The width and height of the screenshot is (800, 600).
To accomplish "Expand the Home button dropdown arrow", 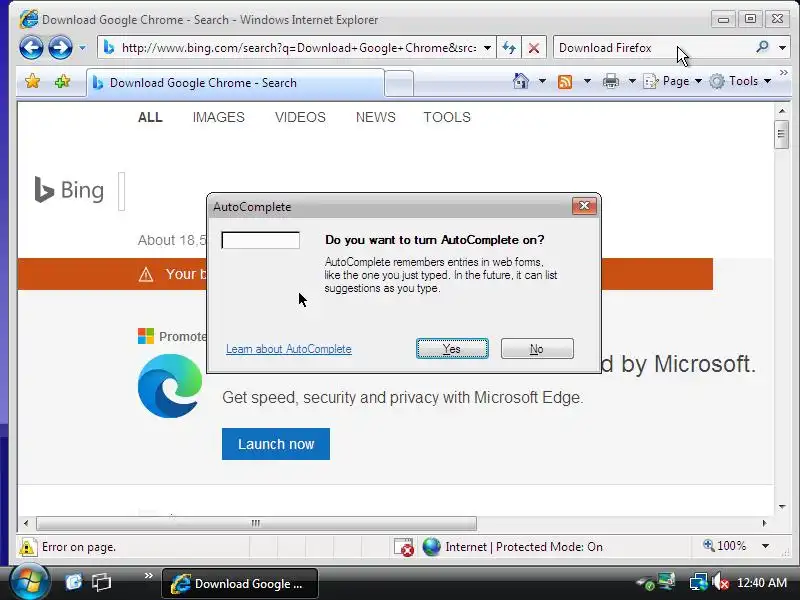I will pos(542,81).
